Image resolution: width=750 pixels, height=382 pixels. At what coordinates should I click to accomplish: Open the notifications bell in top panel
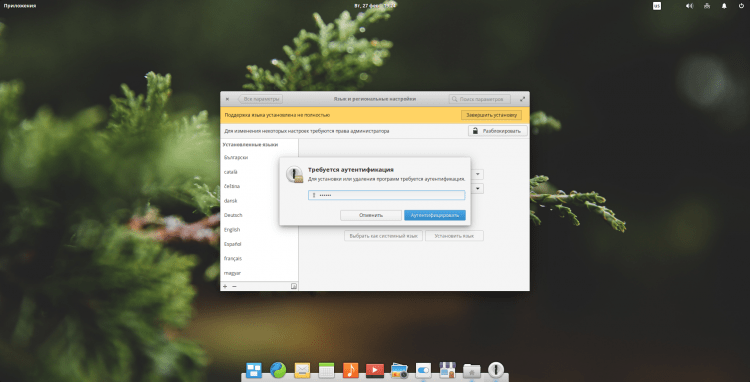(x=724, y=6)
